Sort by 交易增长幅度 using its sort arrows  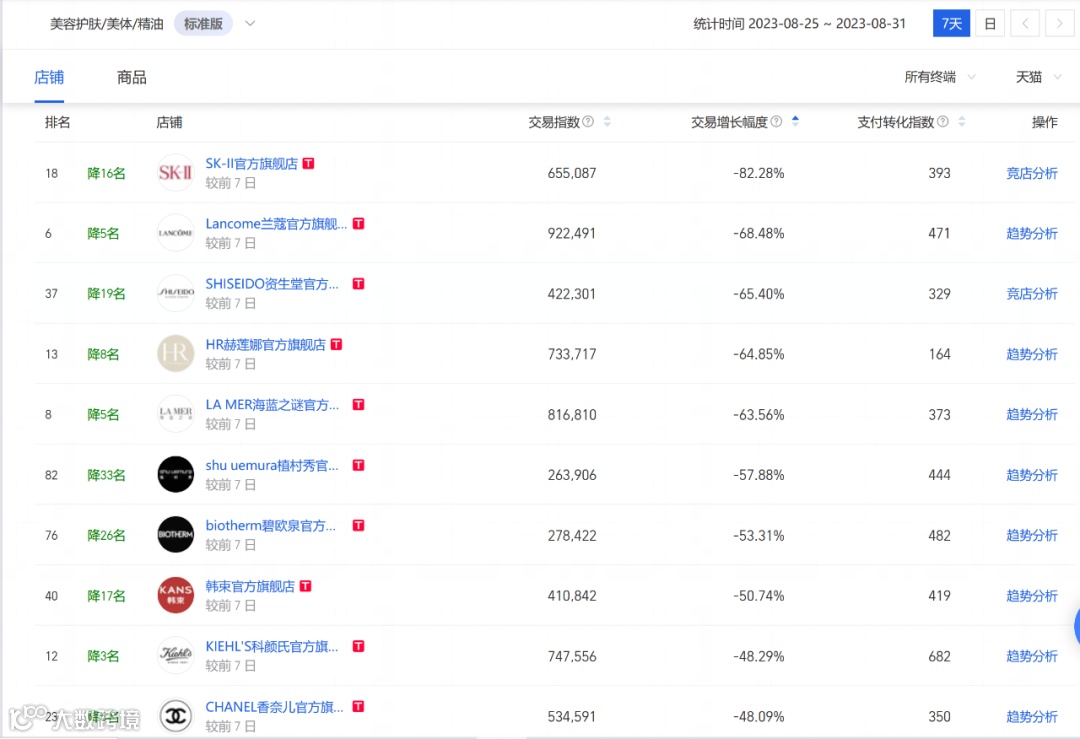795,121
